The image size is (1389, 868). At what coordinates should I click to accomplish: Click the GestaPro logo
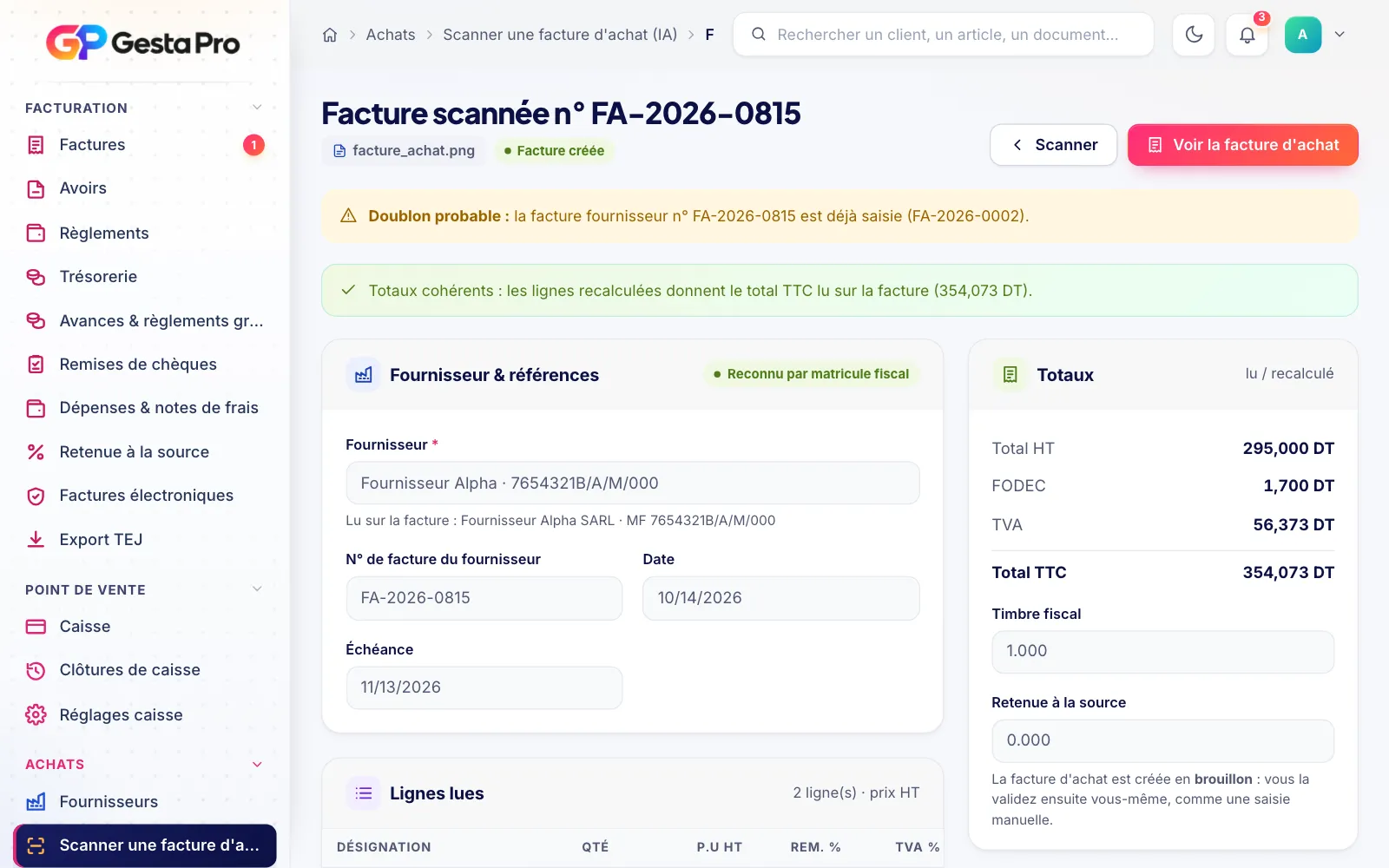point(143,42)
